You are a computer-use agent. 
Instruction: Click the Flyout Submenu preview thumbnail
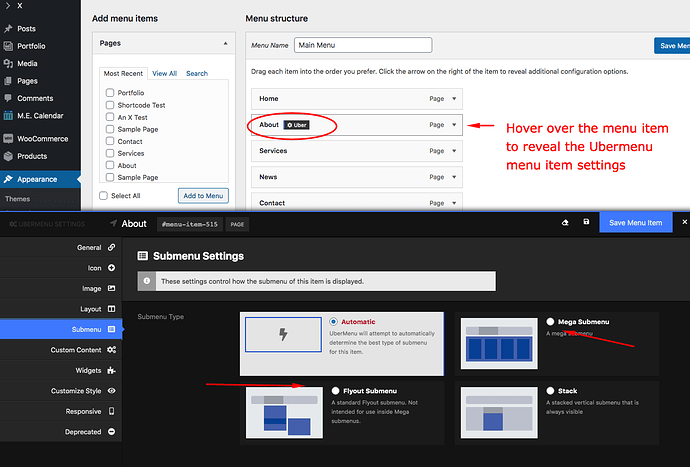click(284, 412)
